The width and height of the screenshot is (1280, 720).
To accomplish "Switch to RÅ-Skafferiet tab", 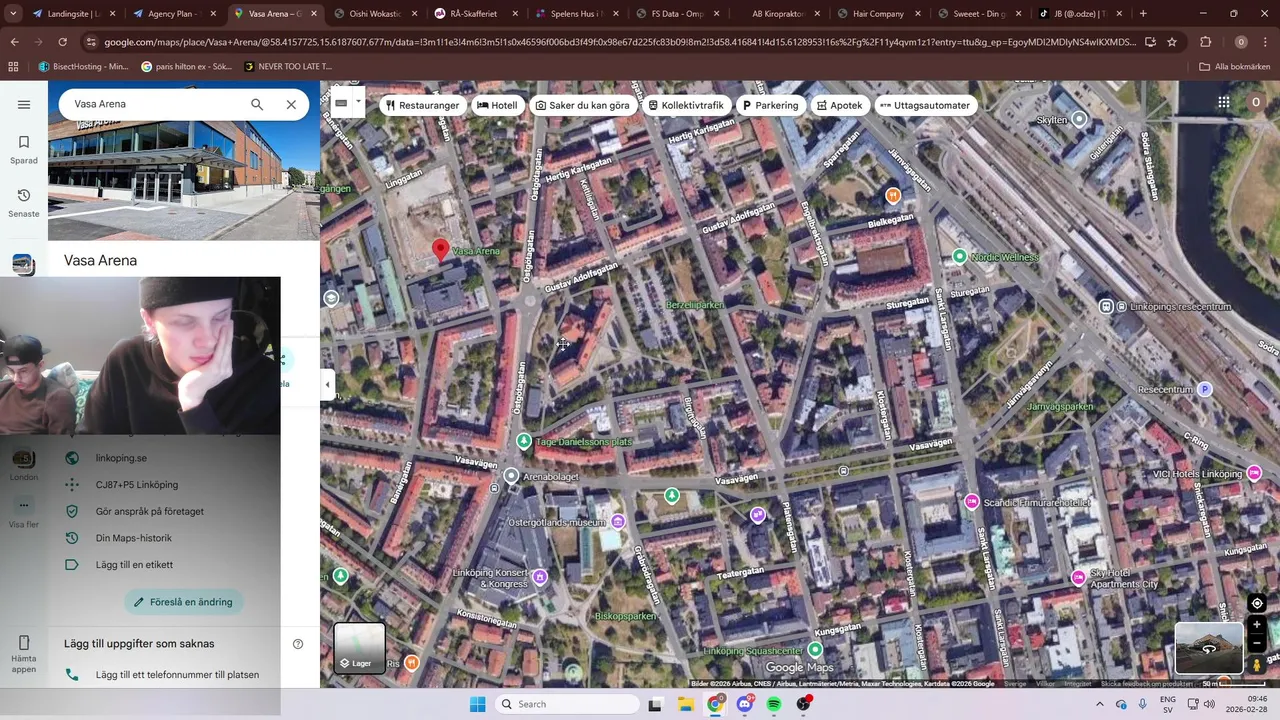I will [473, 14].
